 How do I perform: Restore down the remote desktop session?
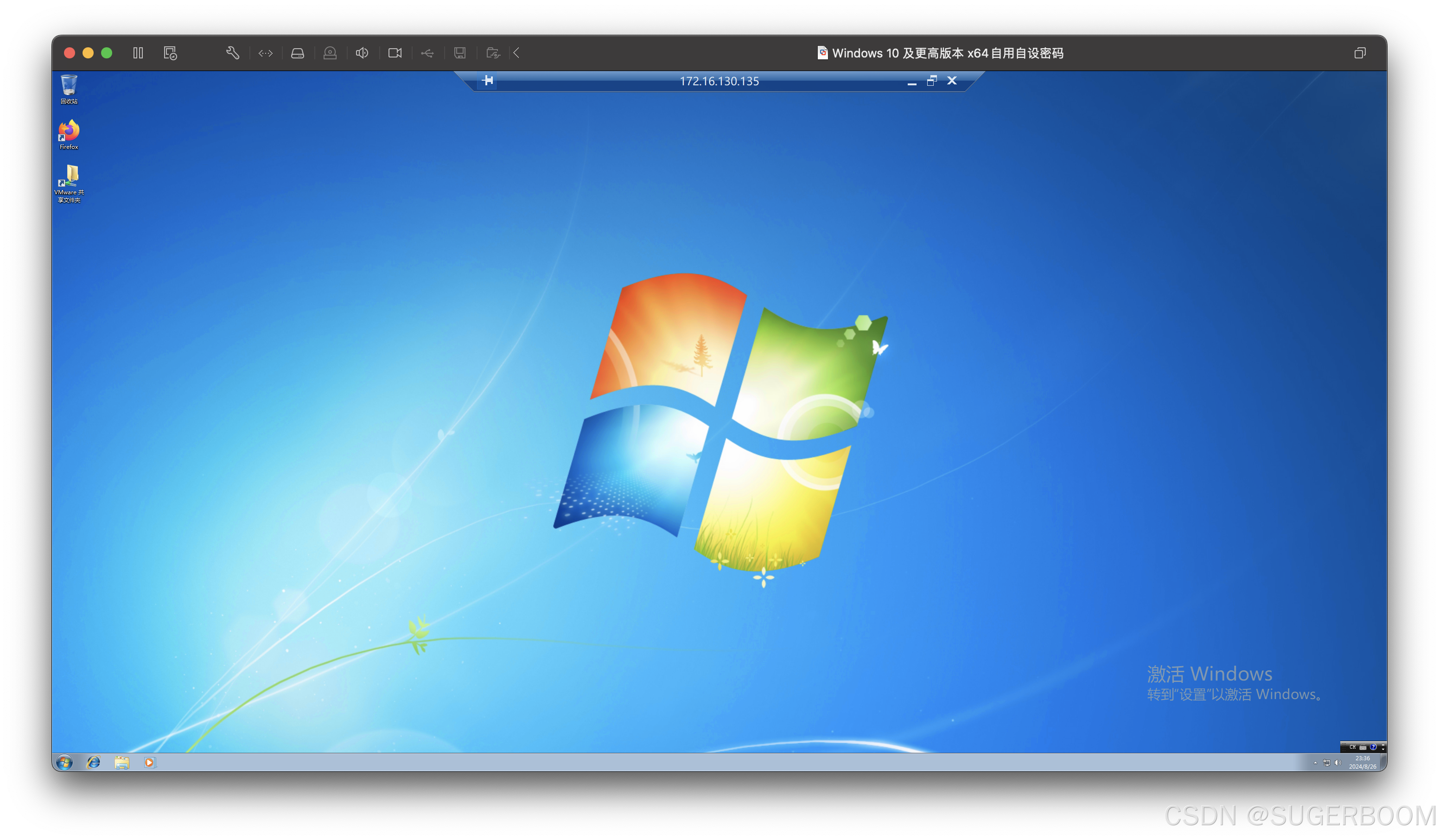932,81
